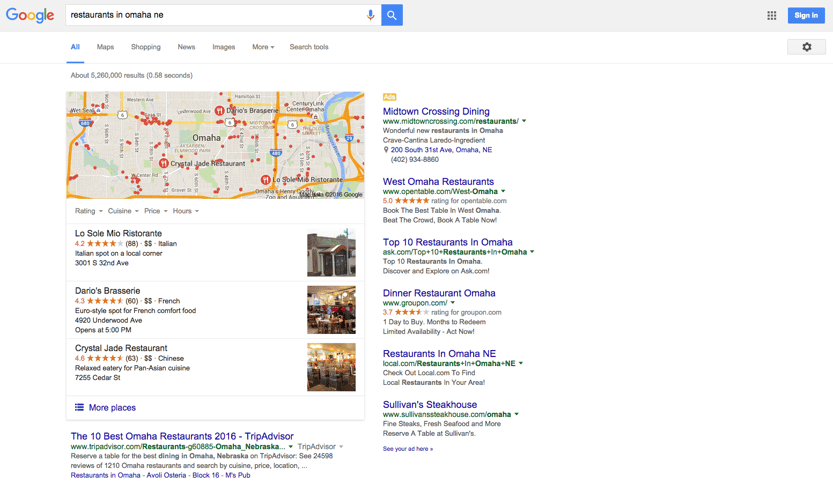Viewport: 833px width, 491px height.
Task: Switch to the Maps tab
Action: pyautogui.click(x=105, y=47)
